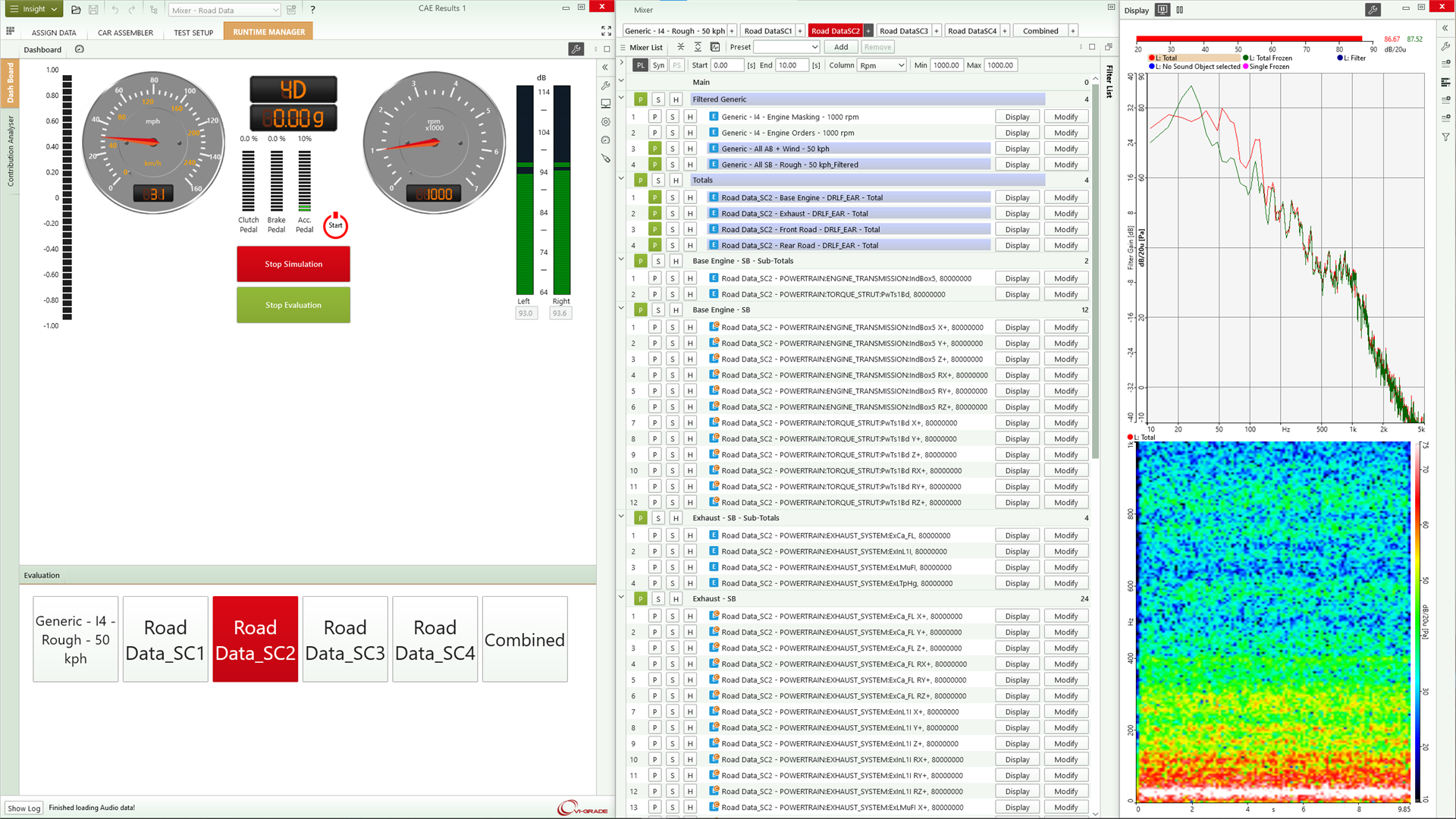Switch to the Car Assembler tab
Viewport: 1456px width, 819px height.
coord(125,33)
